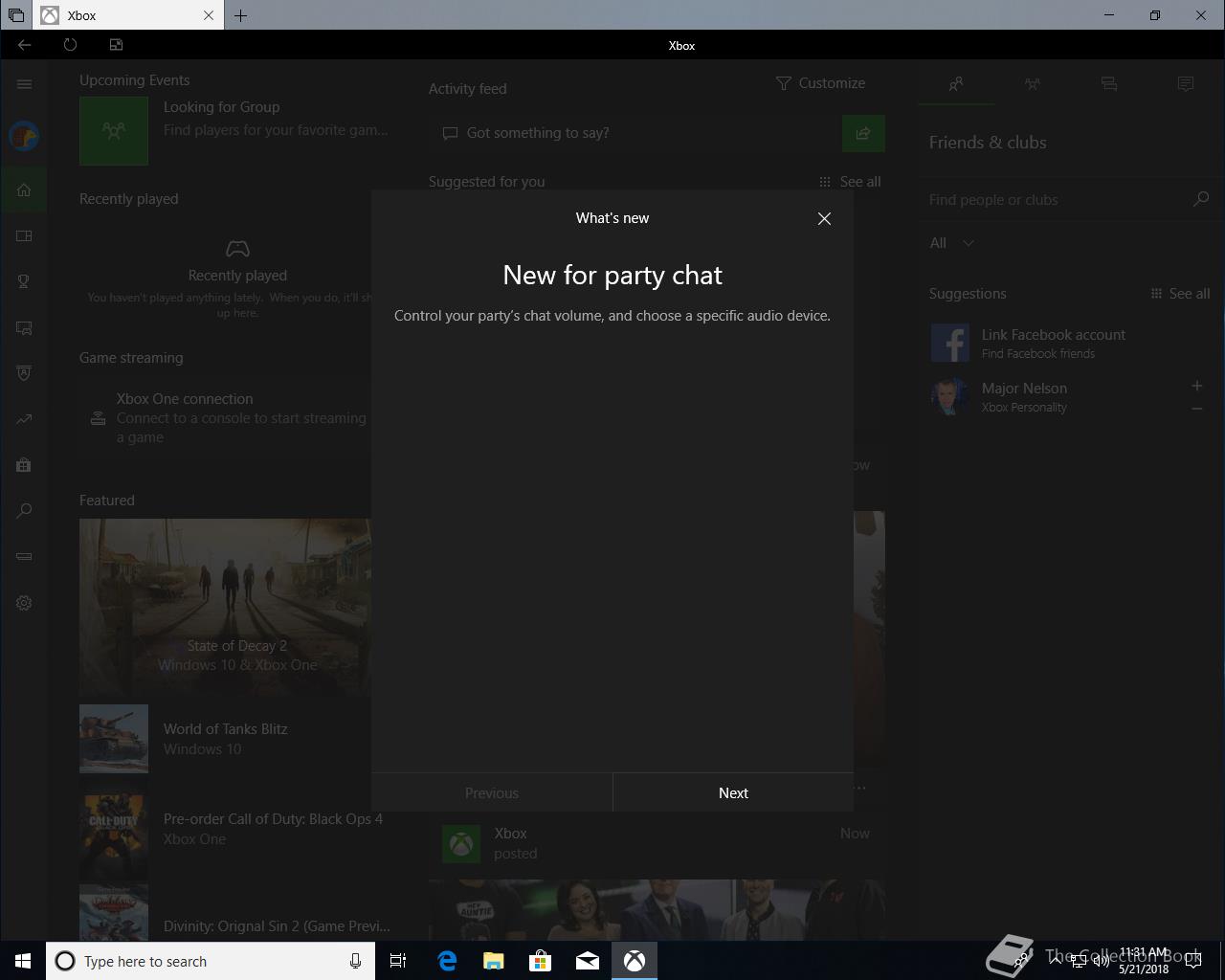Viewport: 1225px width, 980px height.
Task: Open Microsoft Store from the taskbar
Action: click(541, 961)
